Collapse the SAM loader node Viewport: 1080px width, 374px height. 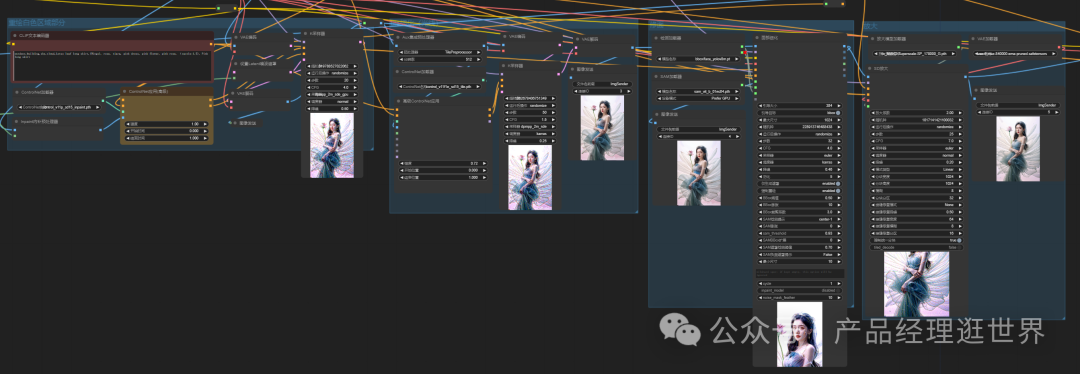click(656, 76)
